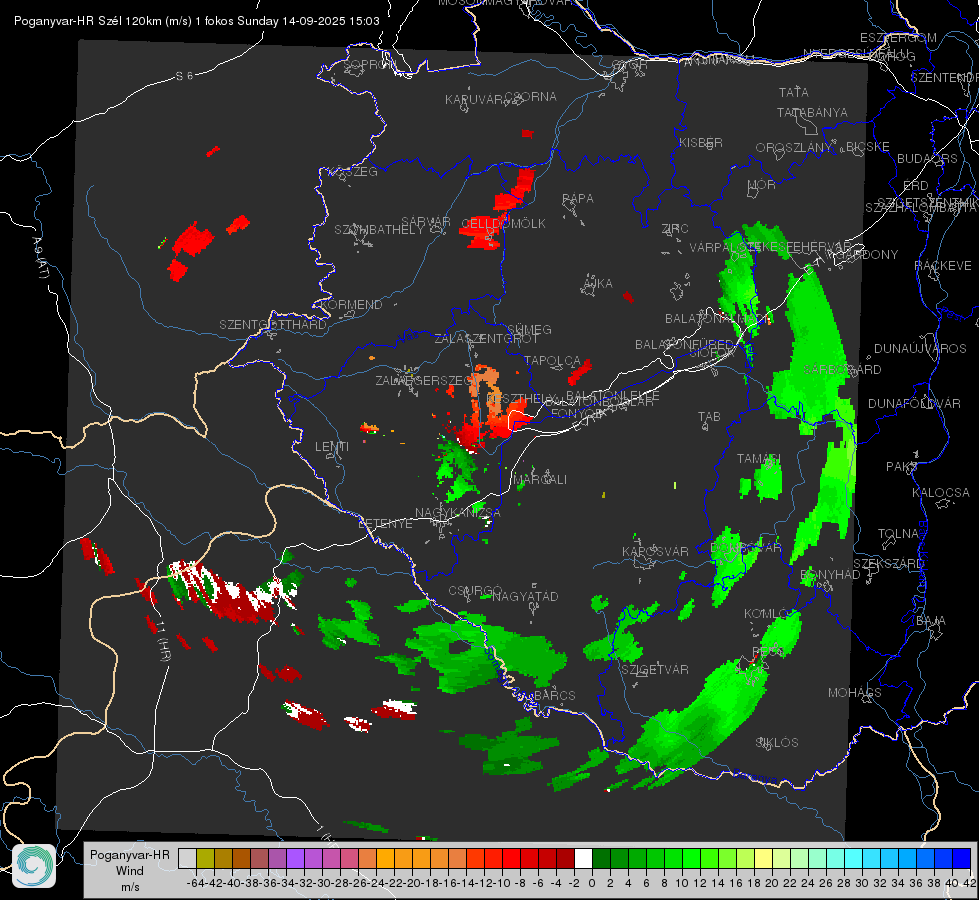Click the radar title text with the date 14-09-2025

point(197,21)
